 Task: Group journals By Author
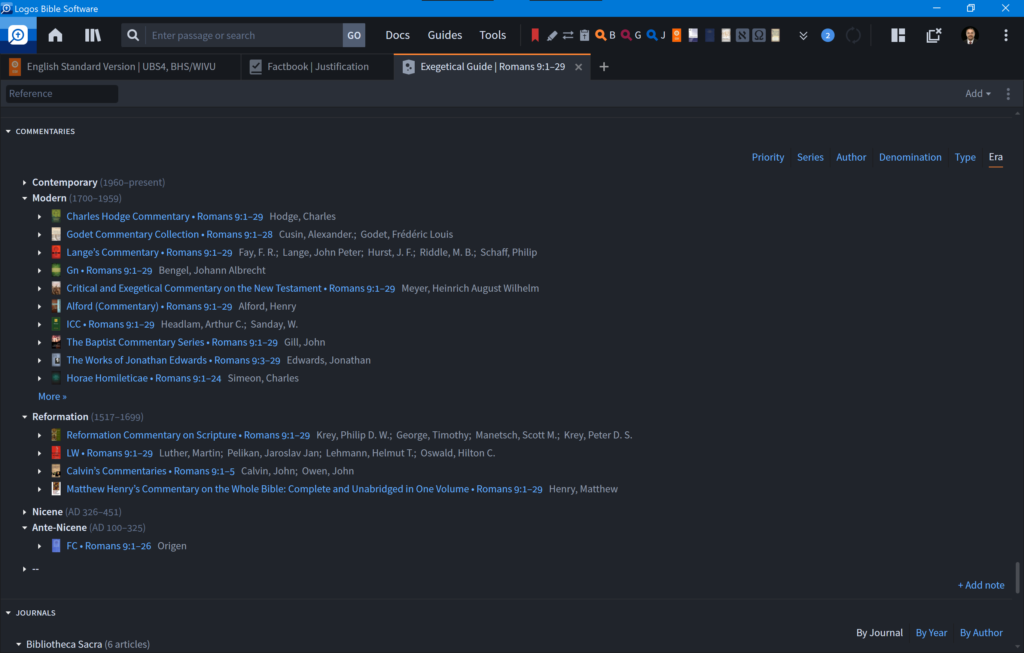coord(981,633)
